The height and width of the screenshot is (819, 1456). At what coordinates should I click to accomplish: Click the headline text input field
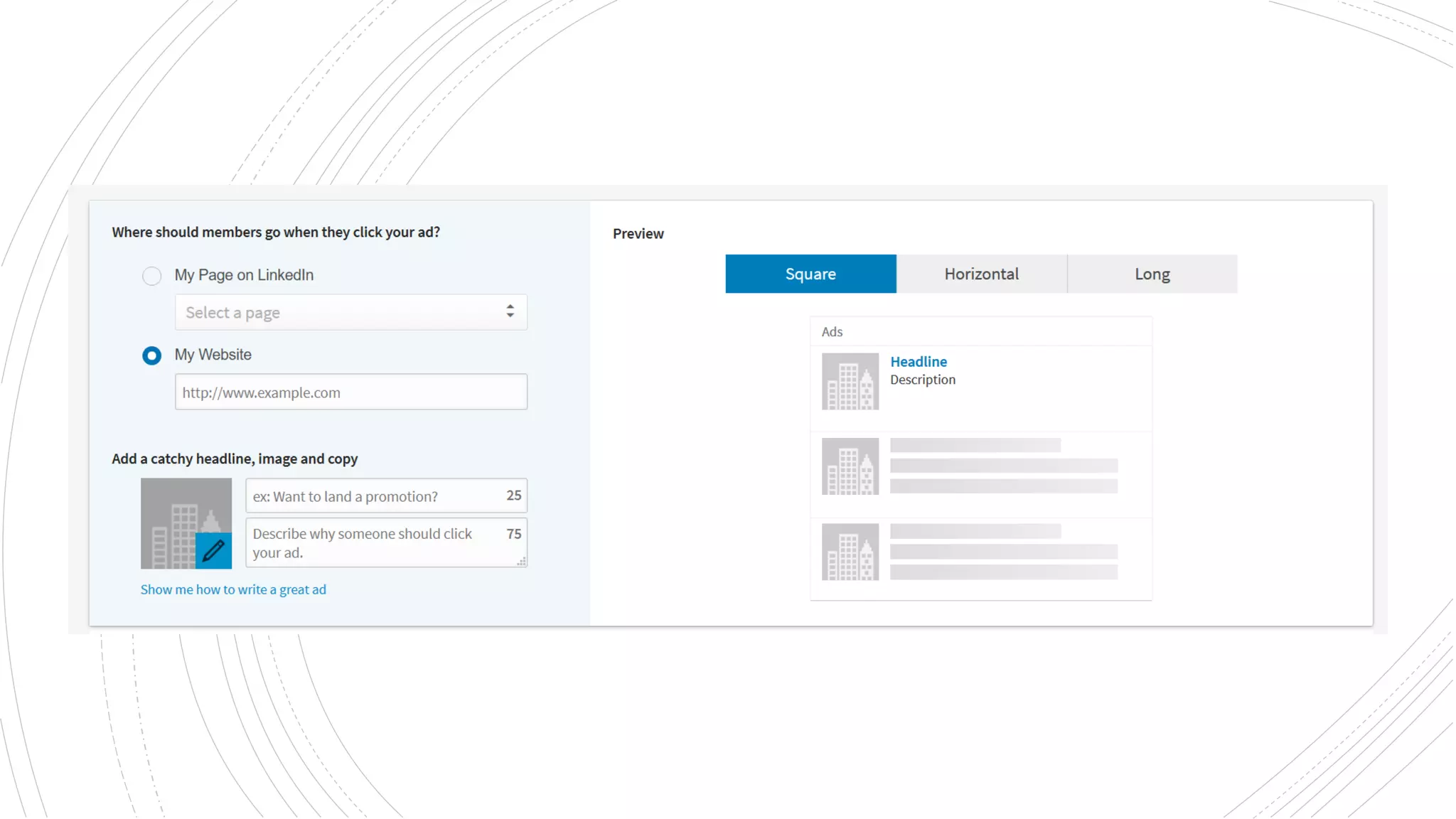373,496
